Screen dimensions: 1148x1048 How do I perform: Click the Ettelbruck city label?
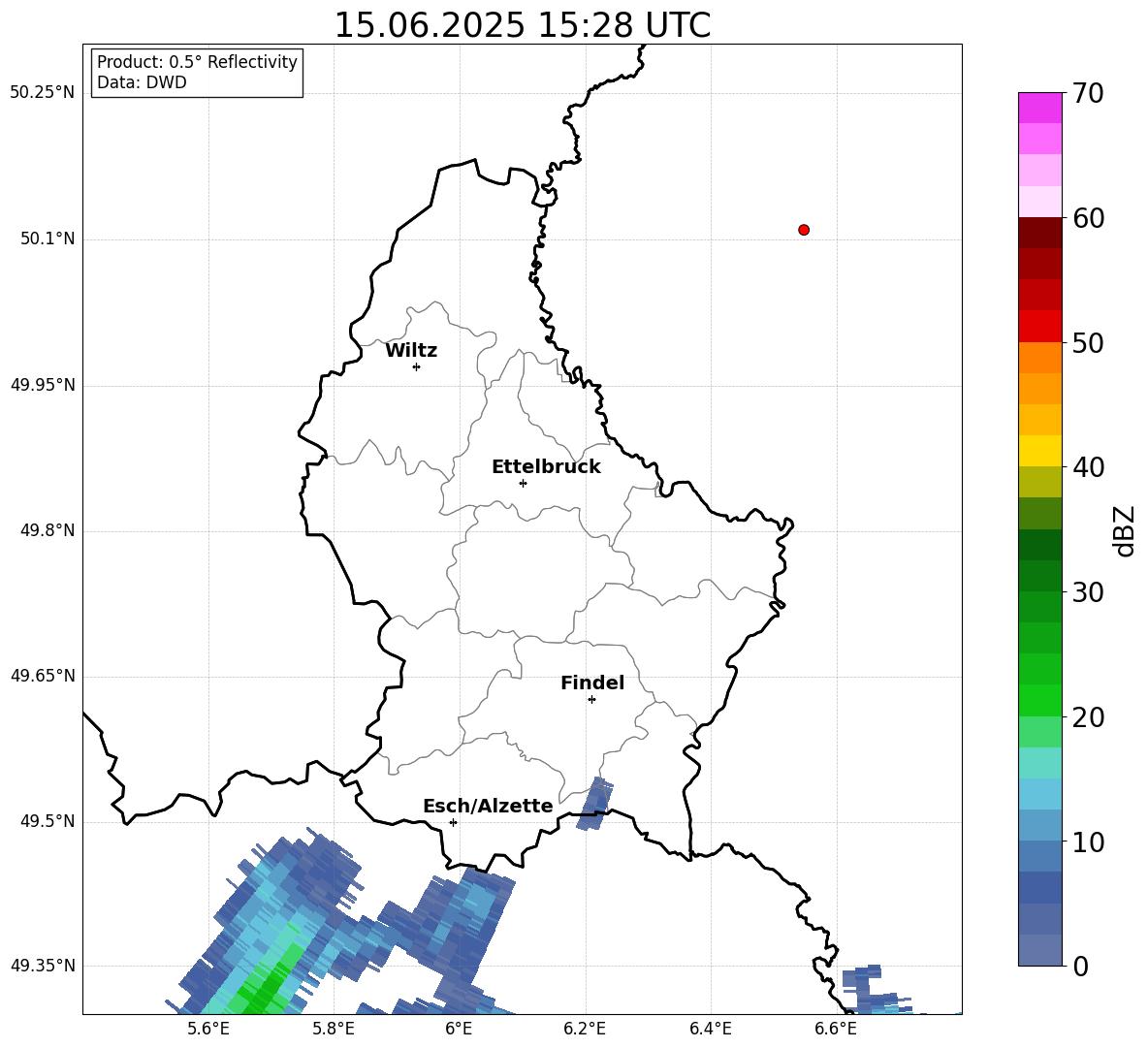coord(546,467)
